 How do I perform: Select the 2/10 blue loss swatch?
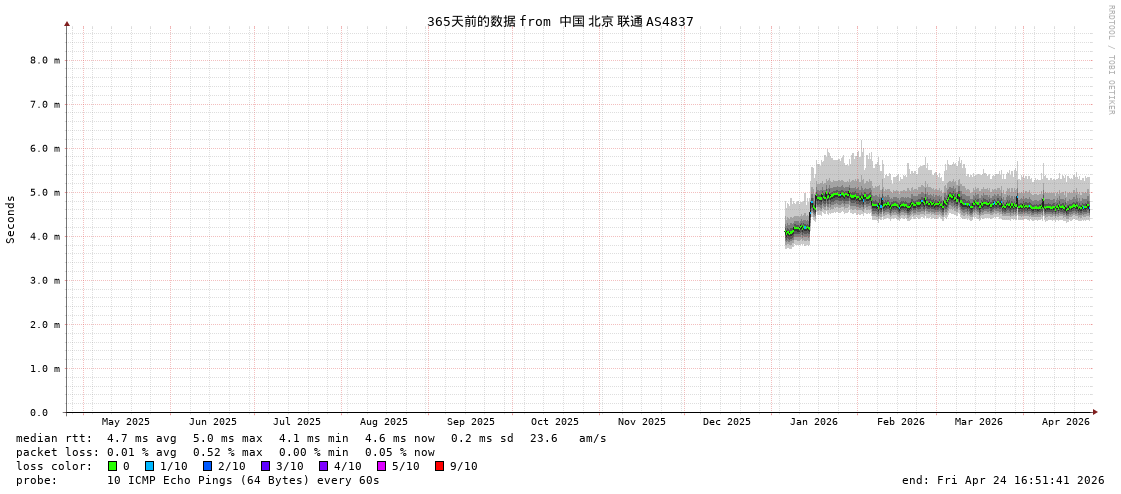coord(207,466)
